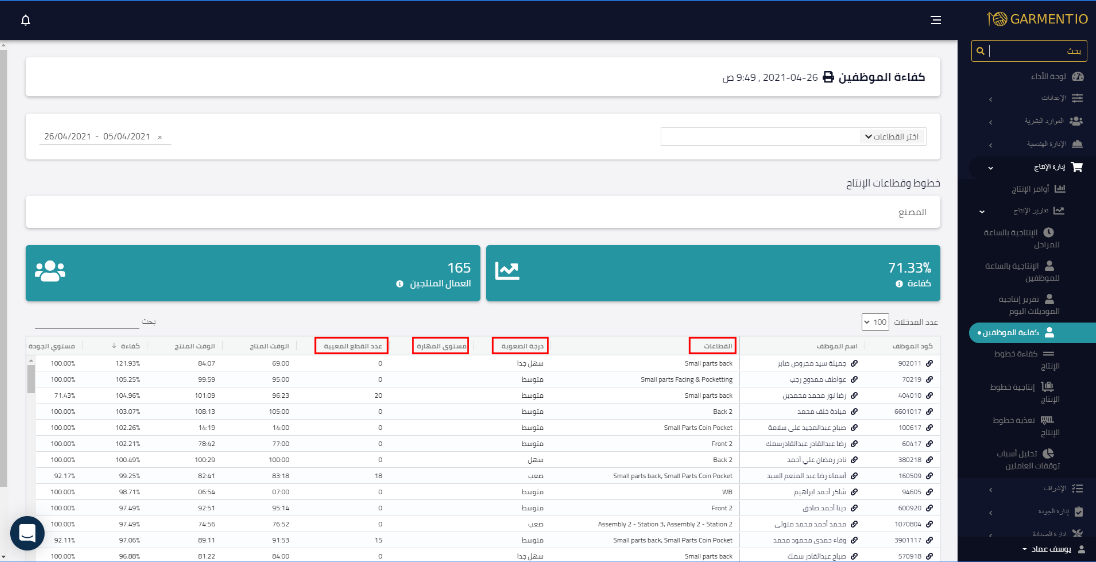Click the link icon beside code 100617

tap(929, 428)
